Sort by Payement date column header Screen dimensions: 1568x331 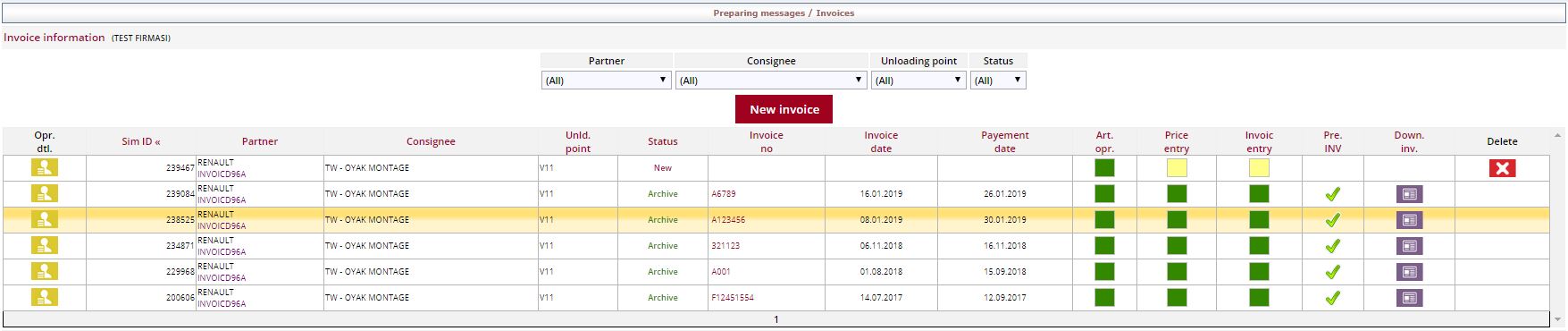click(x=1005, y=141)
